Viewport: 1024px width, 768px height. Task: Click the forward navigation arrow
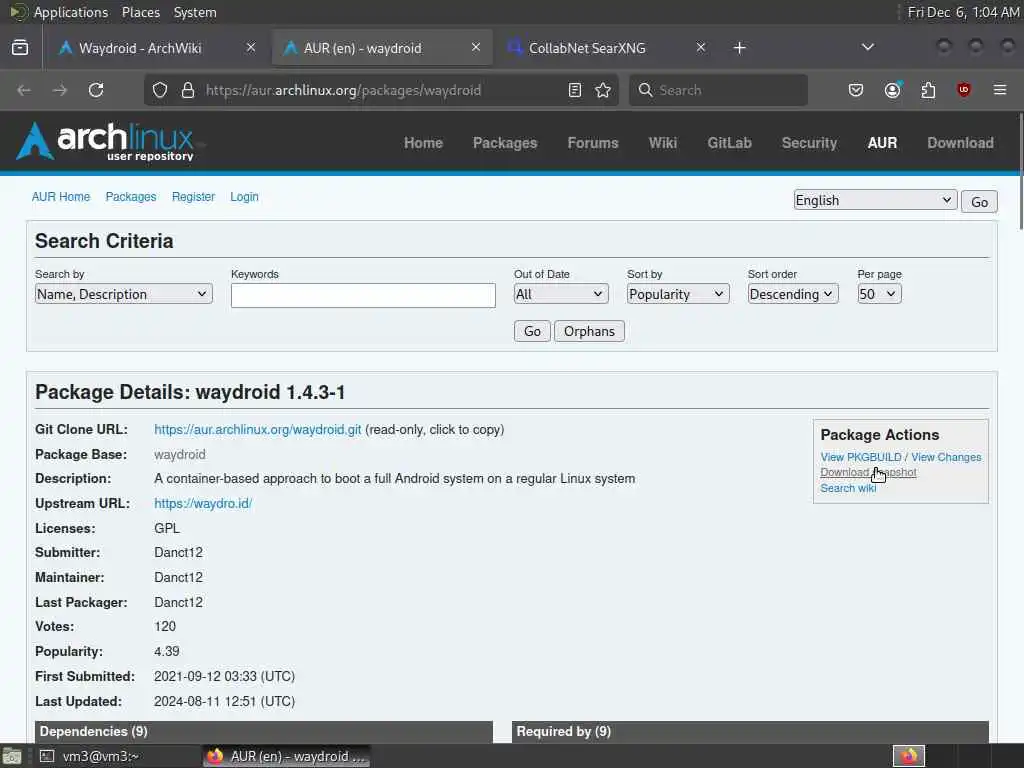[60, 90]
